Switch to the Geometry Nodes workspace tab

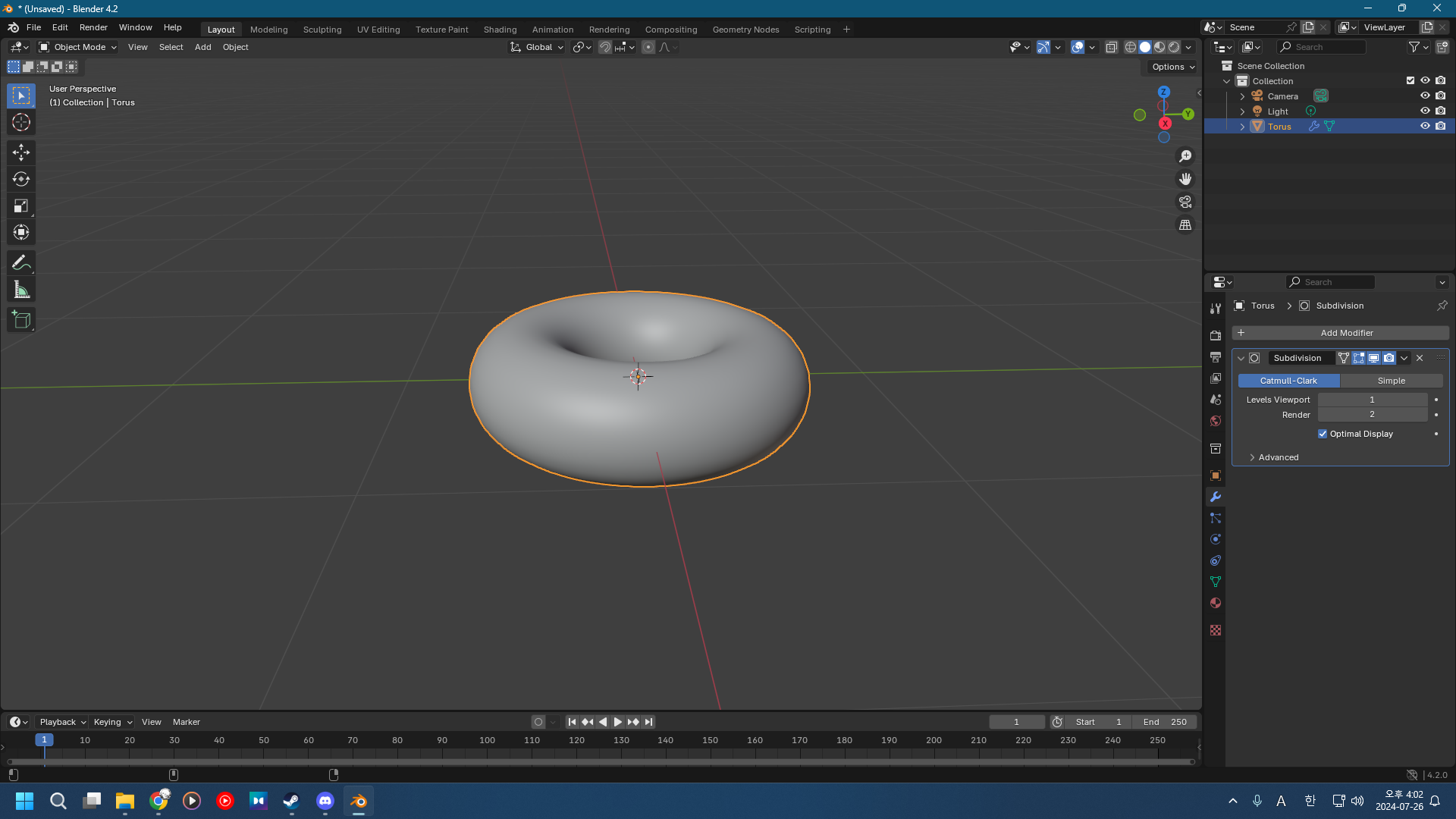[745, 30]
